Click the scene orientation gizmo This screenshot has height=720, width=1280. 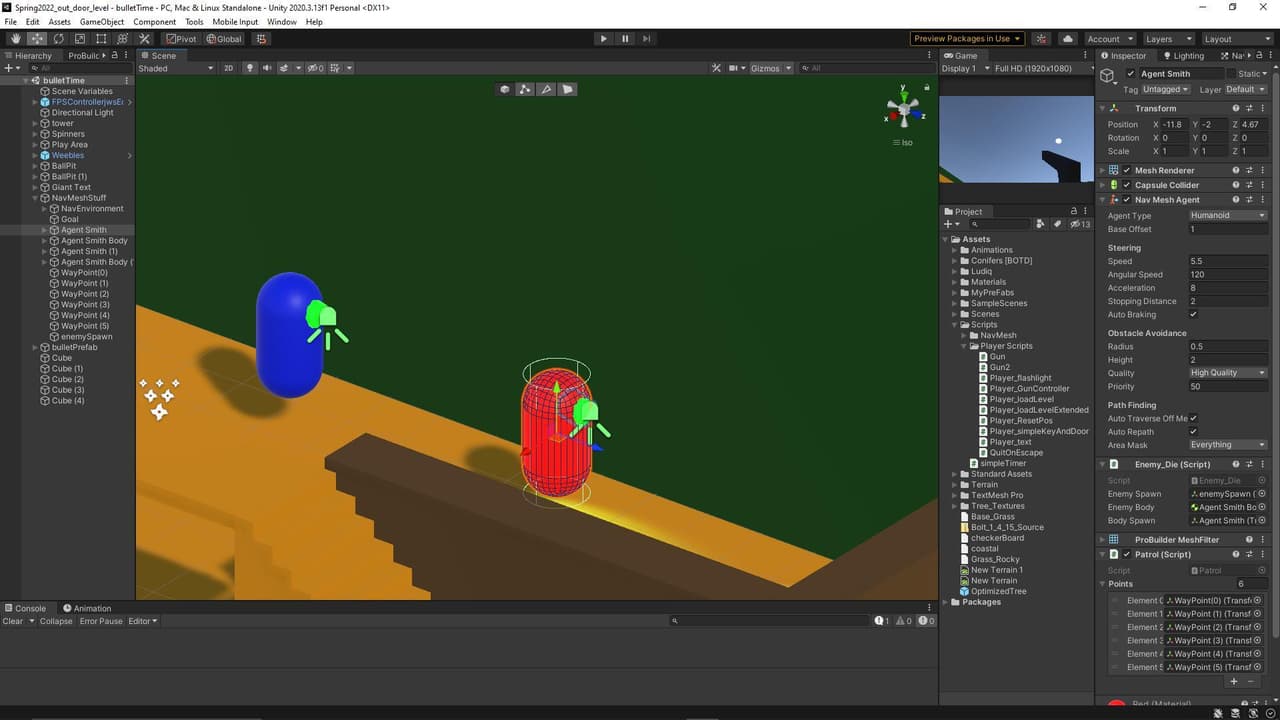pos(903,108)
